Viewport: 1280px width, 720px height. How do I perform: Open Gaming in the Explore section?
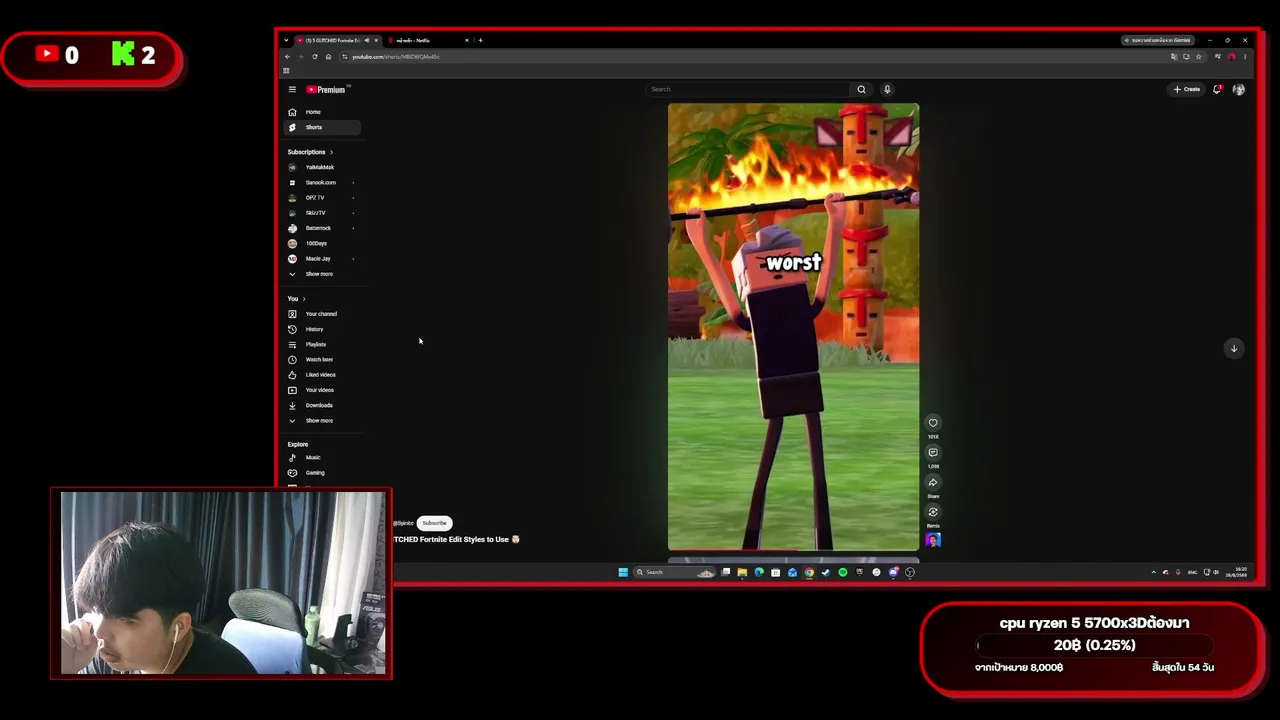(x=321, y=473)
